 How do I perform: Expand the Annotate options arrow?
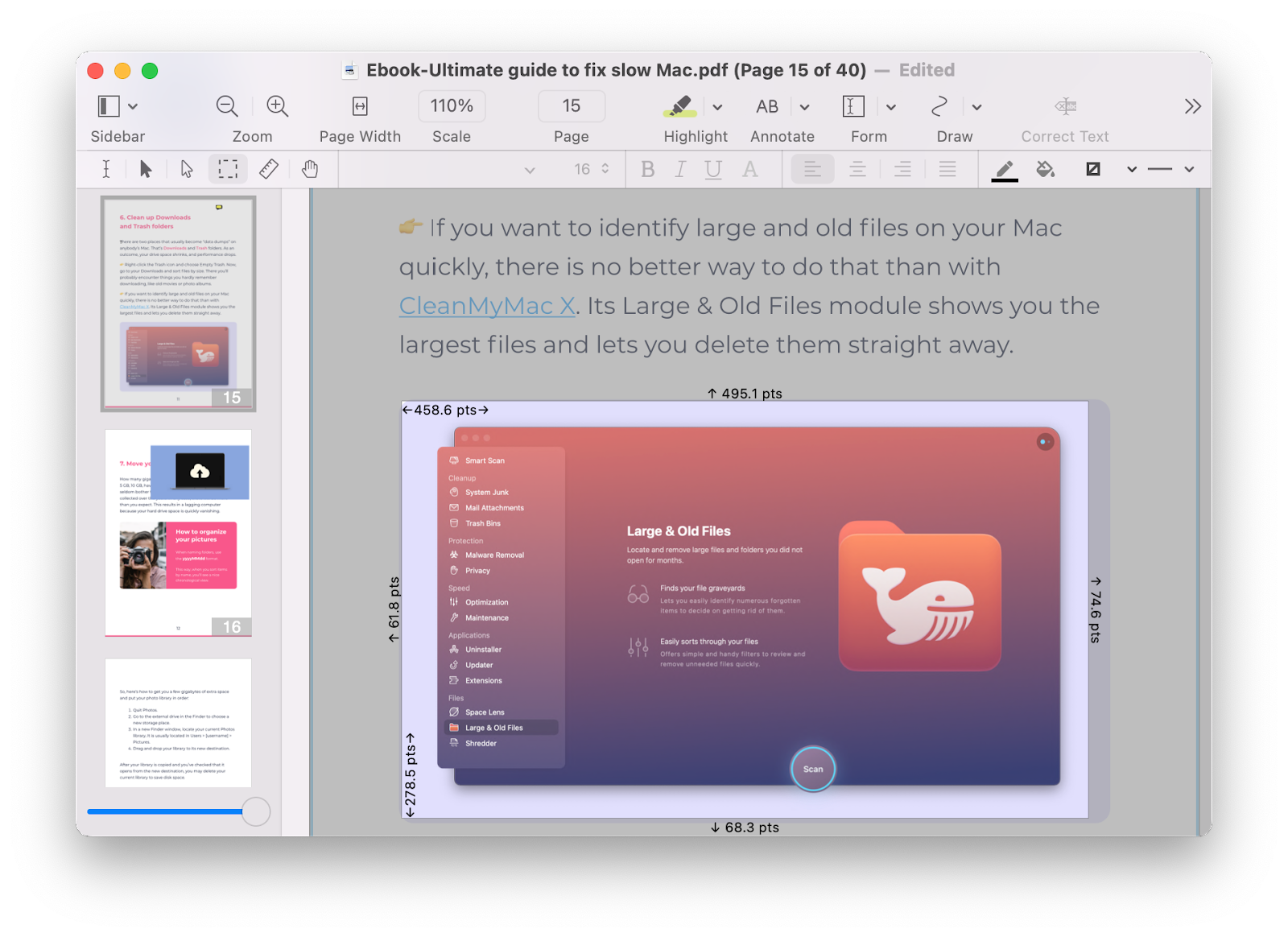[804, 107]
